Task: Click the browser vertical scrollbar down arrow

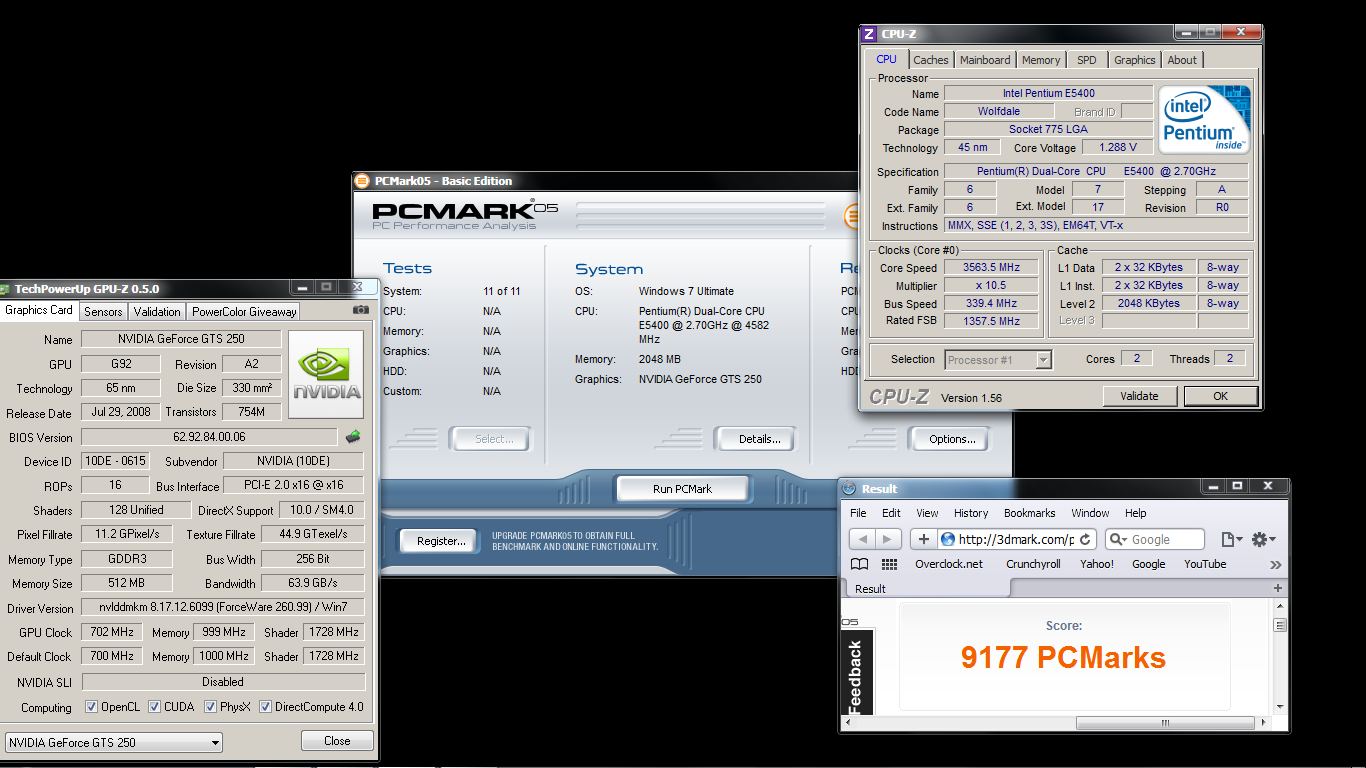Action: [x=1279, y=708]
